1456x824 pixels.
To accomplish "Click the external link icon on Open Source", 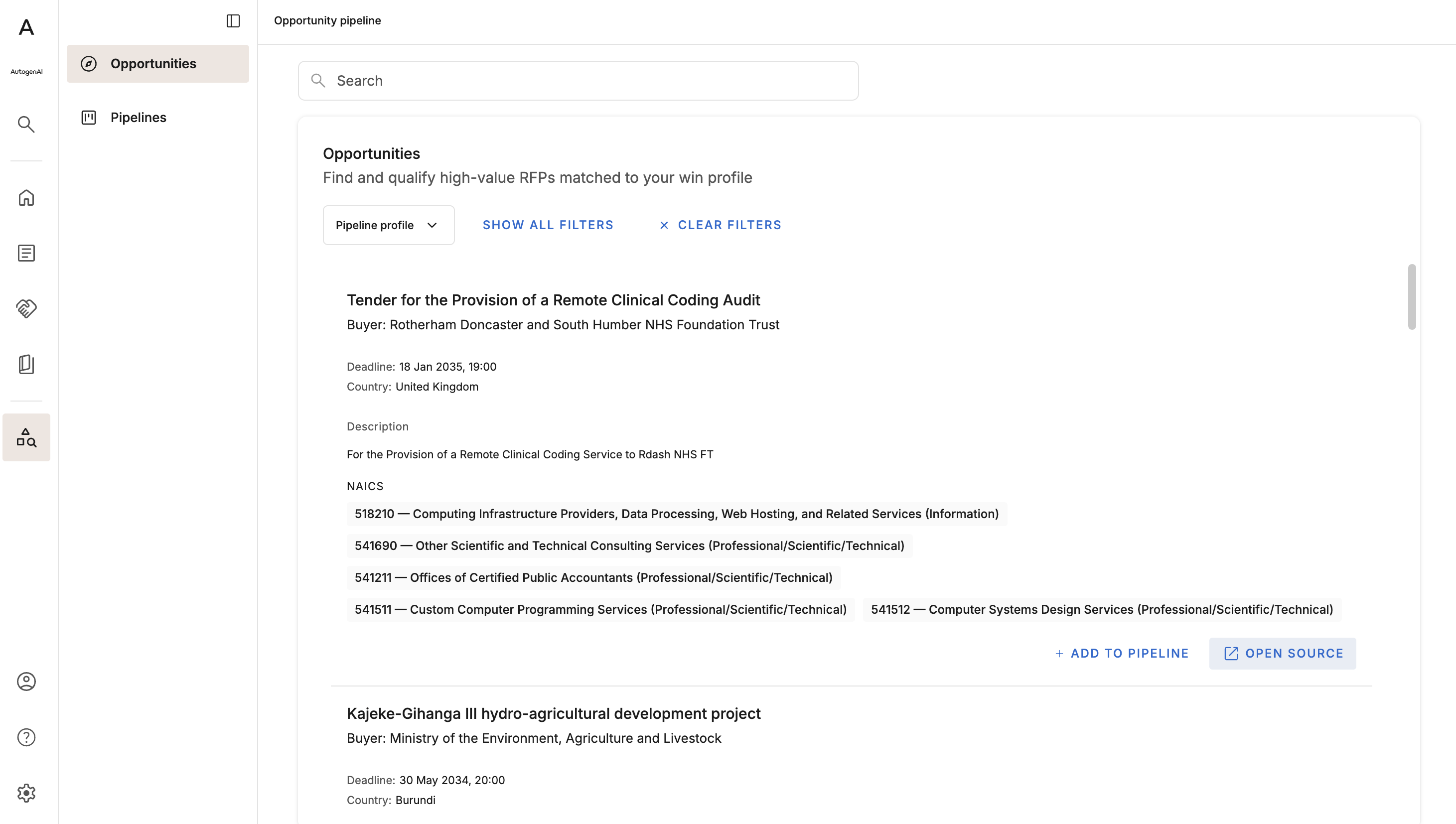I will point(1231,654).
